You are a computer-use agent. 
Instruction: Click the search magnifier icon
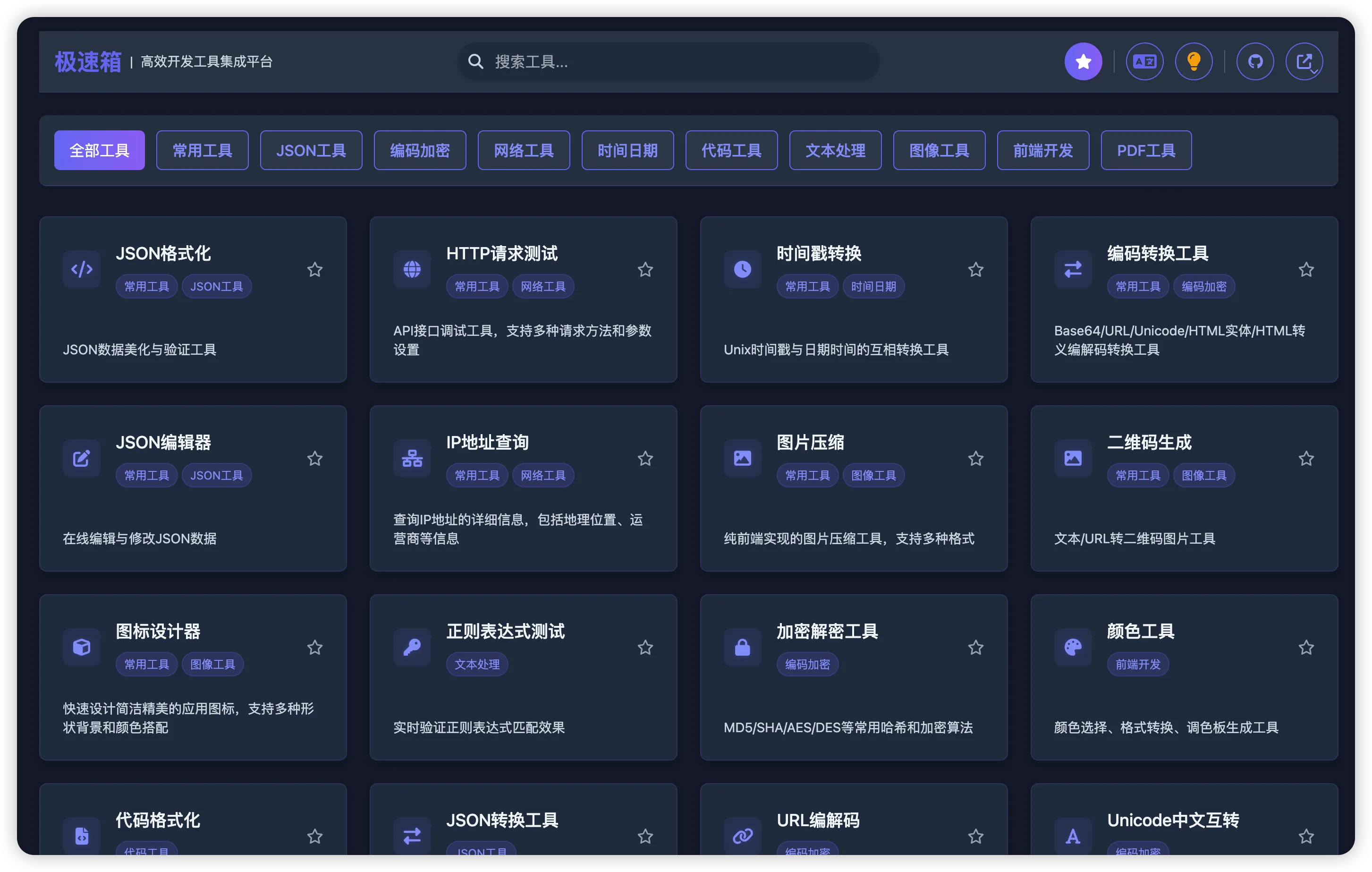[x=476, y=61]
